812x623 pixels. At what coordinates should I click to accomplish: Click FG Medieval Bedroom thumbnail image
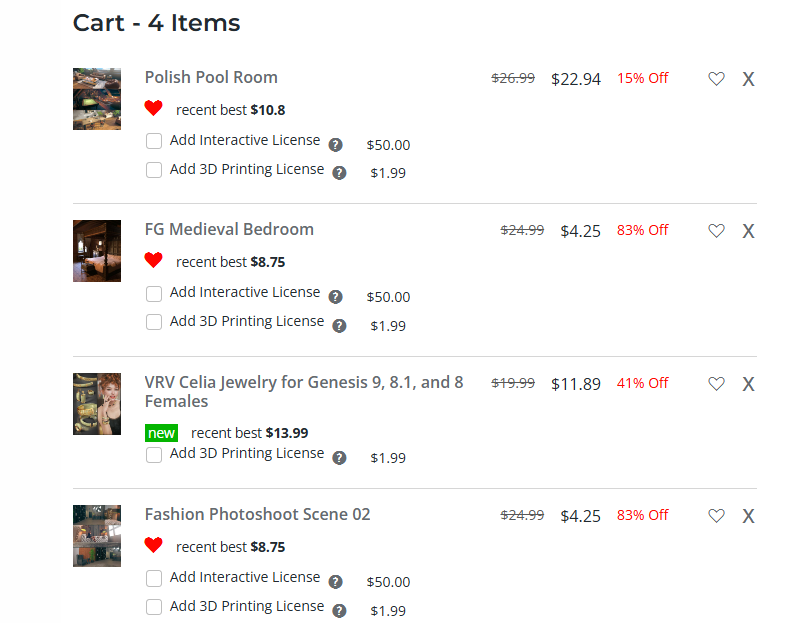coord(97,251)
